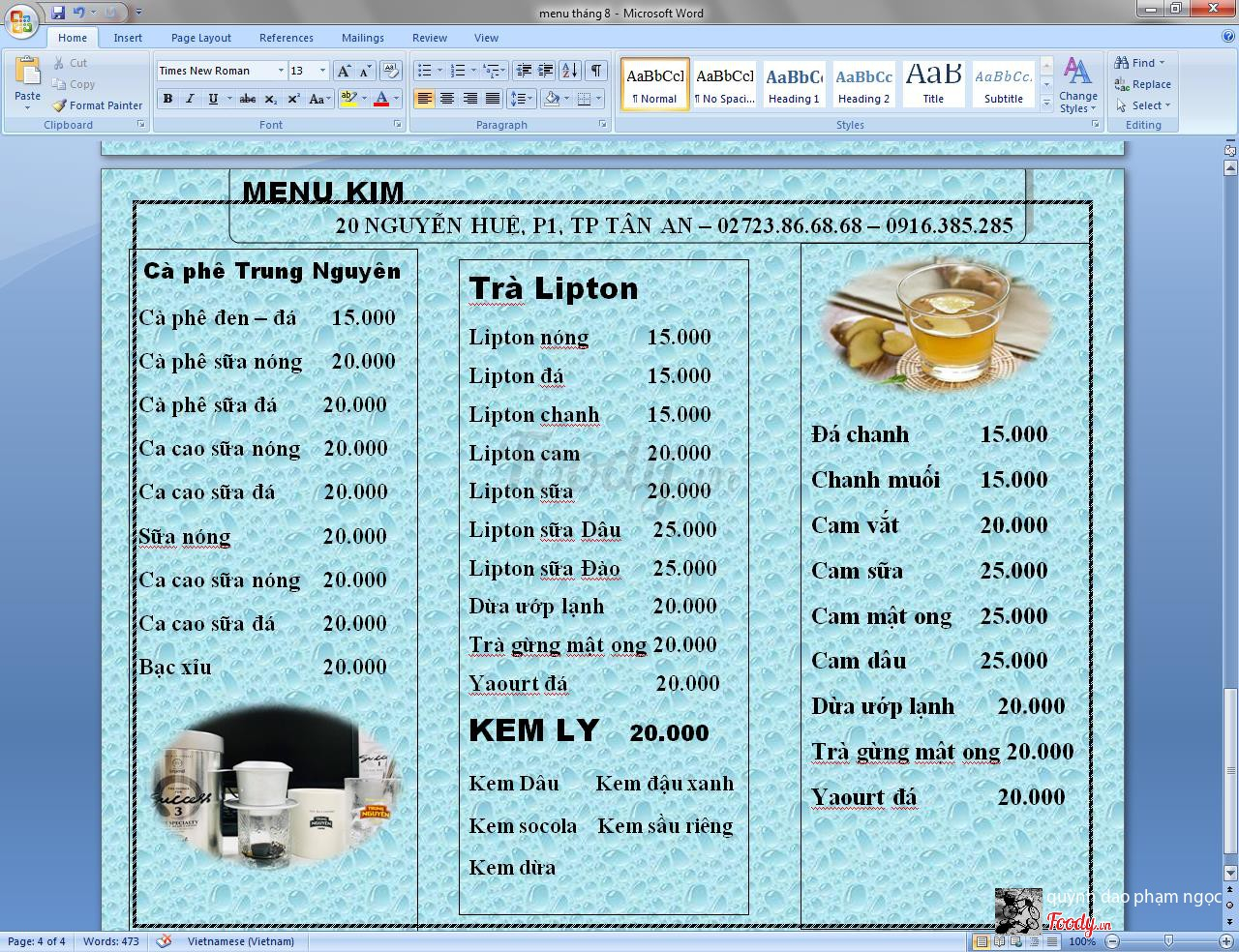Open the Insert ribbon tab

point(128,38)
